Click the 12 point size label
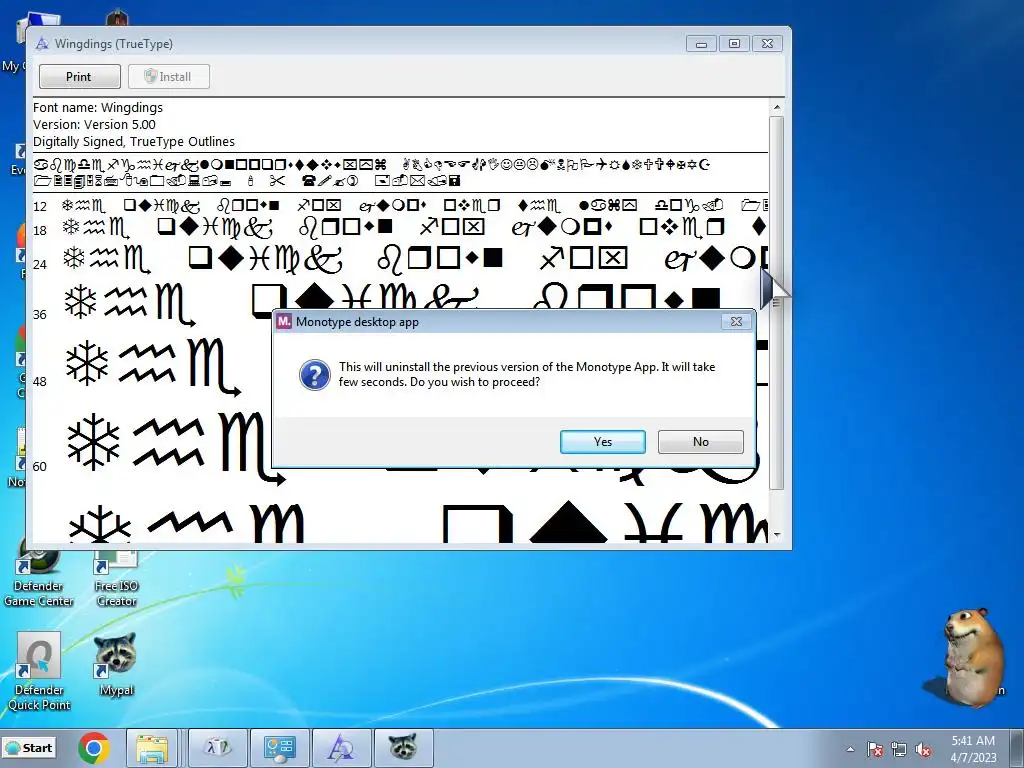1024x768 pixels. 40,207
